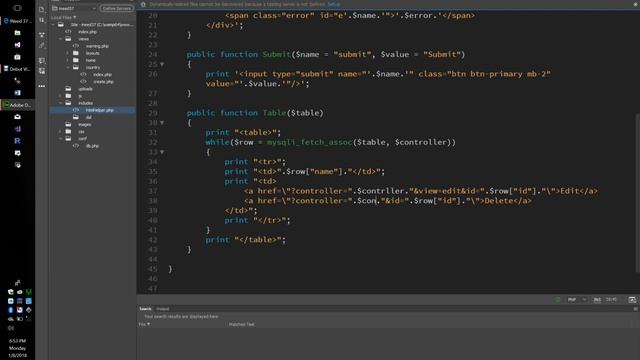Open the site selector dropdown
This screenshot has height=360, width=640.
[74, 8]
